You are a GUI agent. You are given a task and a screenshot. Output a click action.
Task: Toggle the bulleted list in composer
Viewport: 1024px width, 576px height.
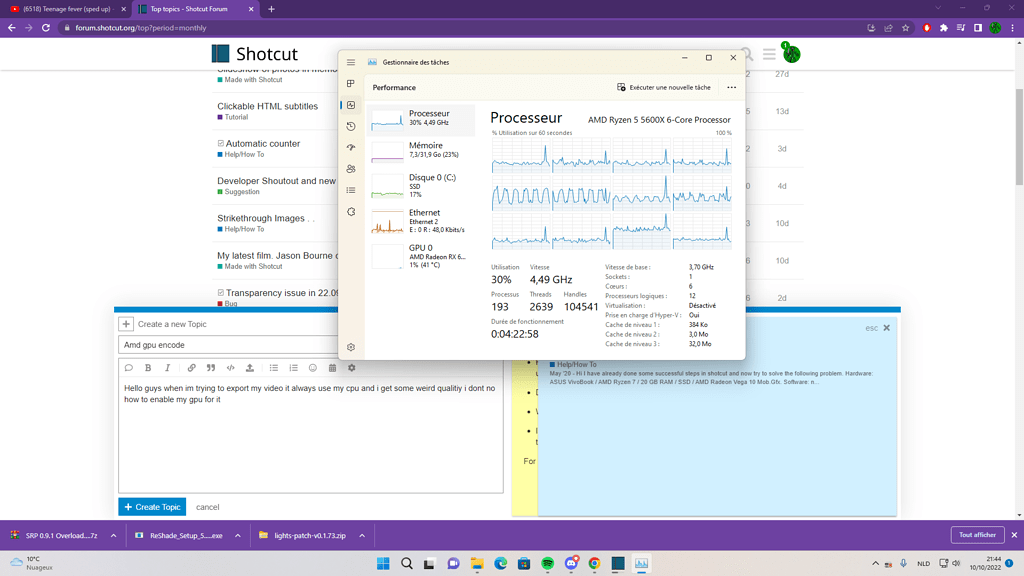coord(274,368)
